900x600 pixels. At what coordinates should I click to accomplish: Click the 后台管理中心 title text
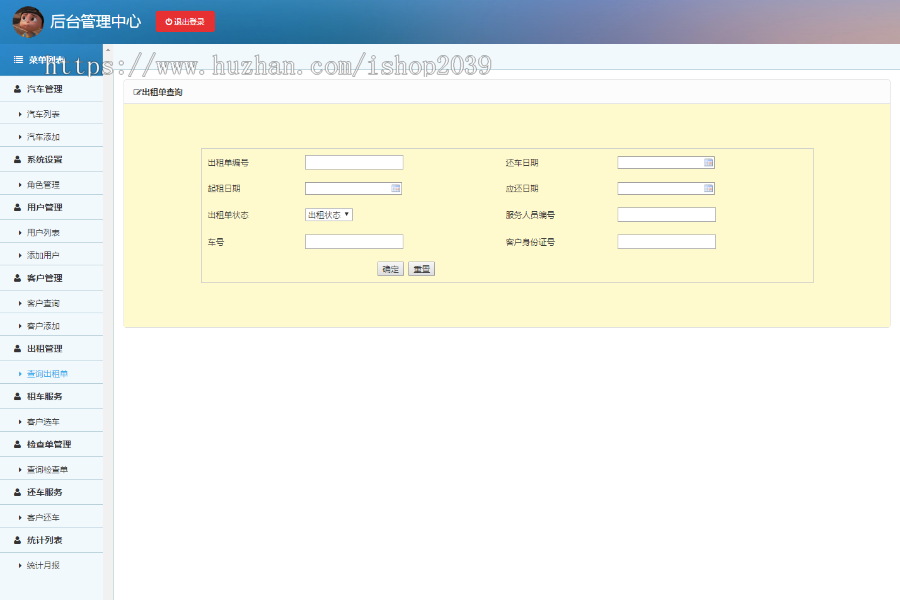click(x=95, y=22)
